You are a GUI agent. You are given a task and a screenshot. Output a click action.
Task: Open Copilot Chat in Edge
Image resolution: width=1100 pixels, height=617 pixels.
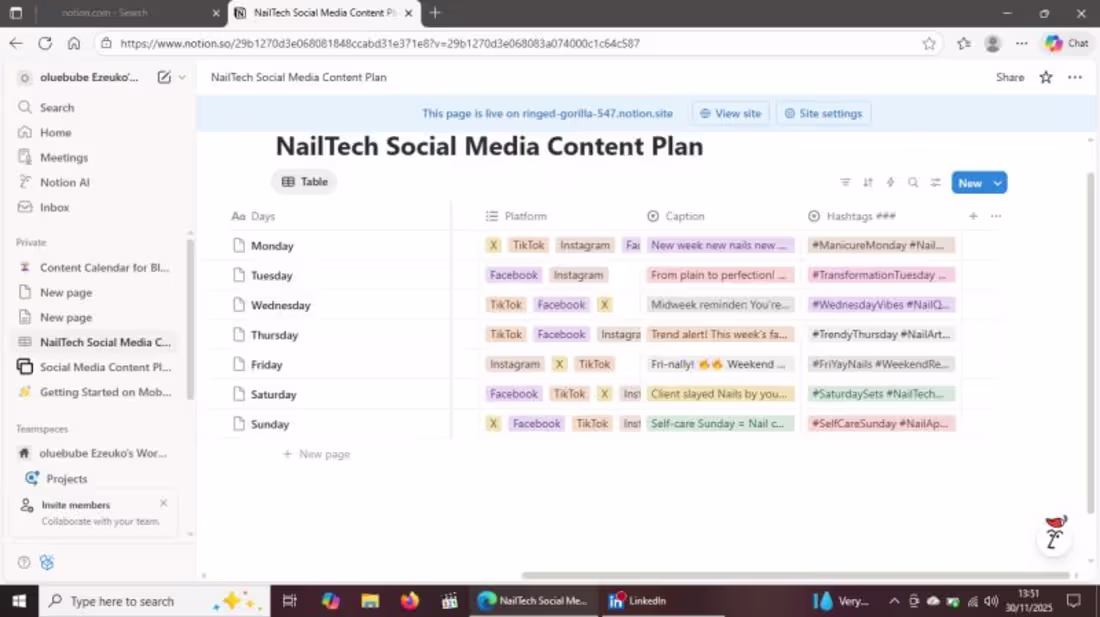1066,43
